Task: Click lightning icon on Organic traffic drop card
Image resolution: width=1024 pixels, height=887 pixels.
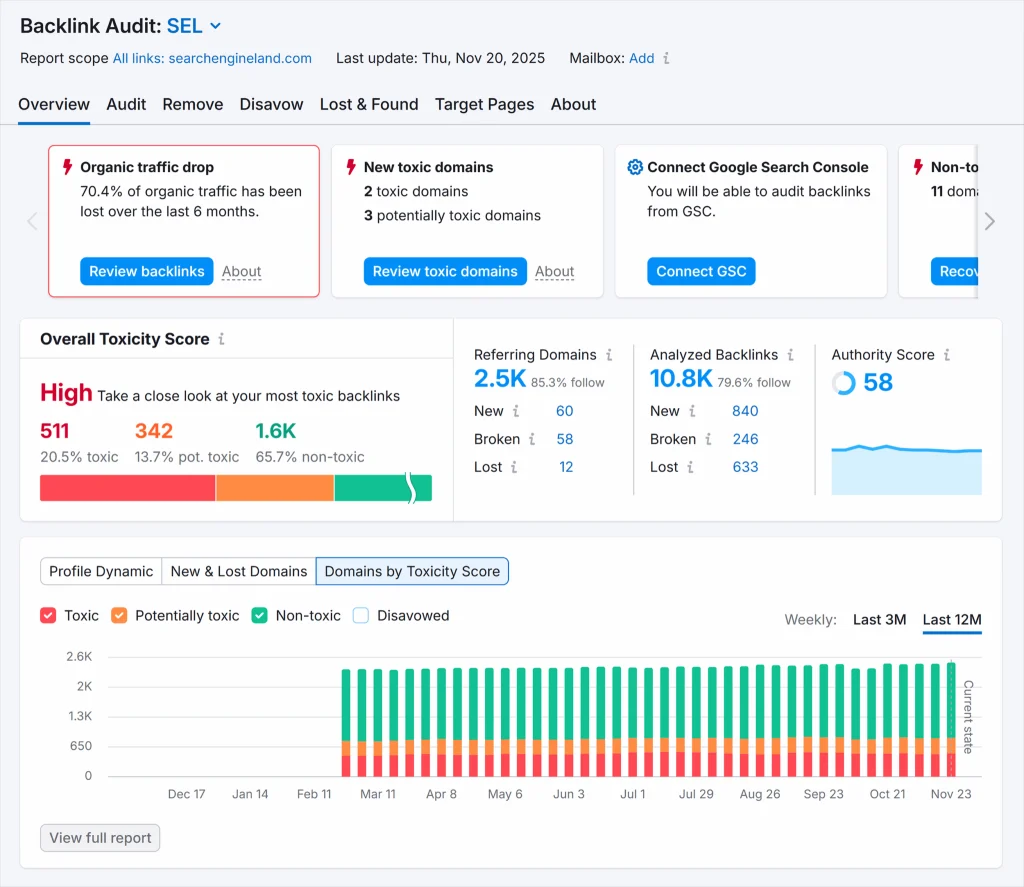Action: [x=68, y=167]
